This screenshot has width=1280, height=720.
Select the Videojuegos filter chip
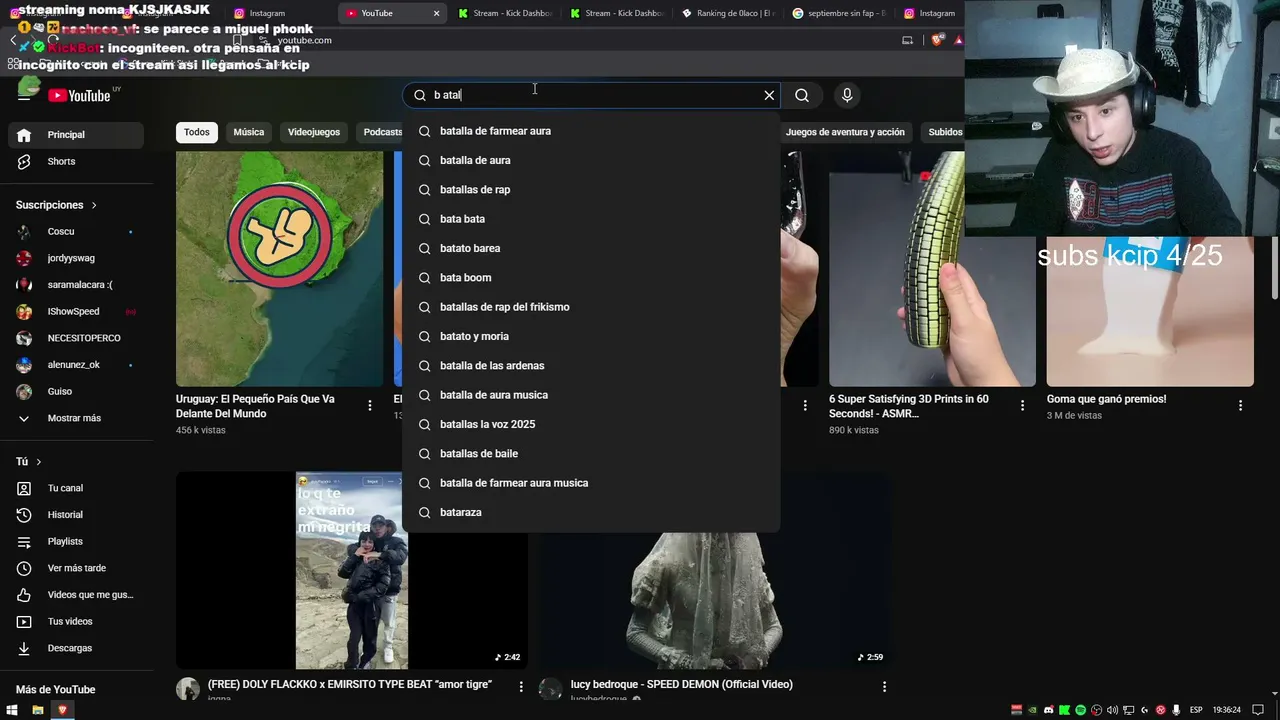(x=314, y=132)
